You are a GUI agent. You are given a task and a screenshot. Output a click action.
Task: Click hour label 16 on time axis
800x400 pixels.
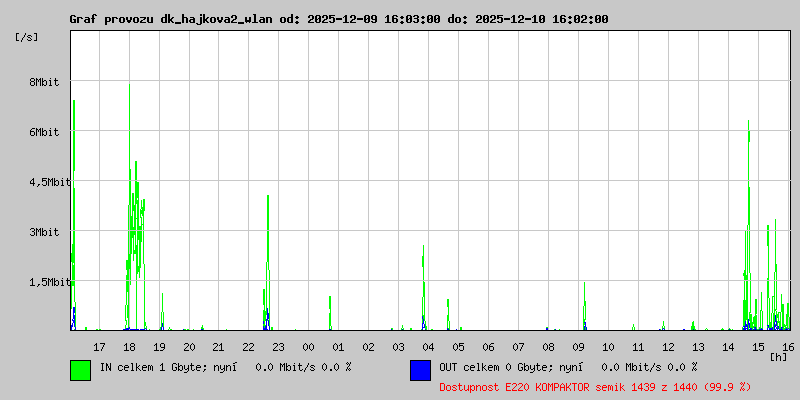[788, 347]
